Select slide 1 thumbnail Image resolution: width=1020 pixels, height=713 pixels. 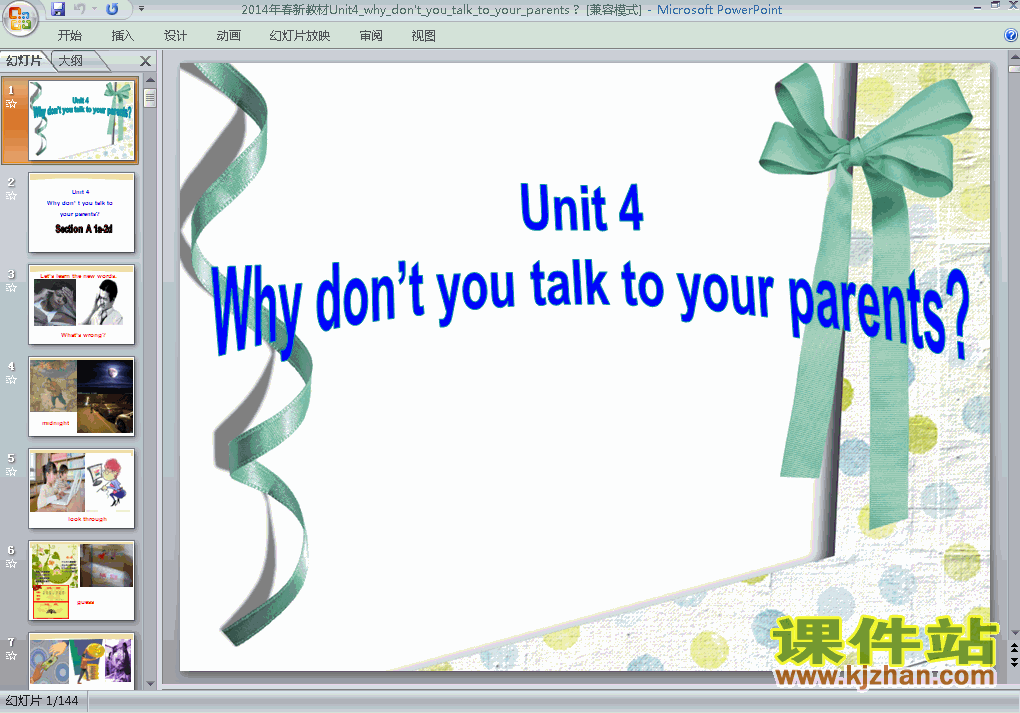pos(82,120)
